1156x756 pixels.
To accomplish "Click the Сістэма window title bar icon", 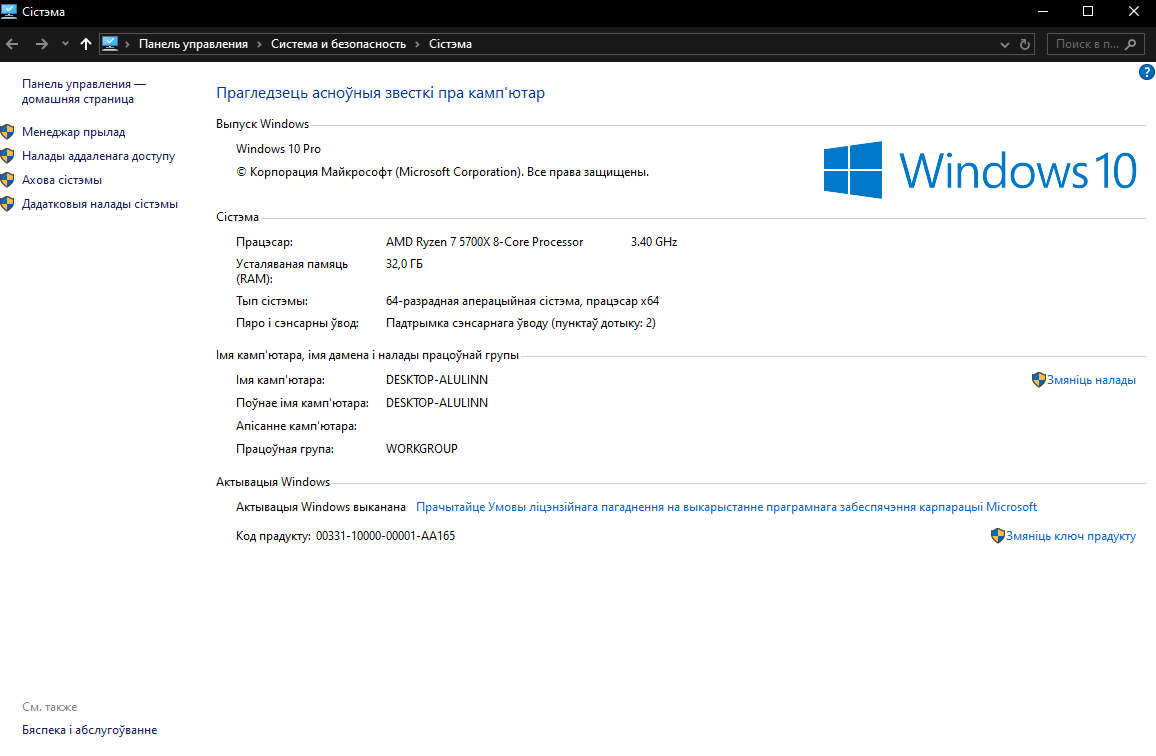I will click(9, 12).
